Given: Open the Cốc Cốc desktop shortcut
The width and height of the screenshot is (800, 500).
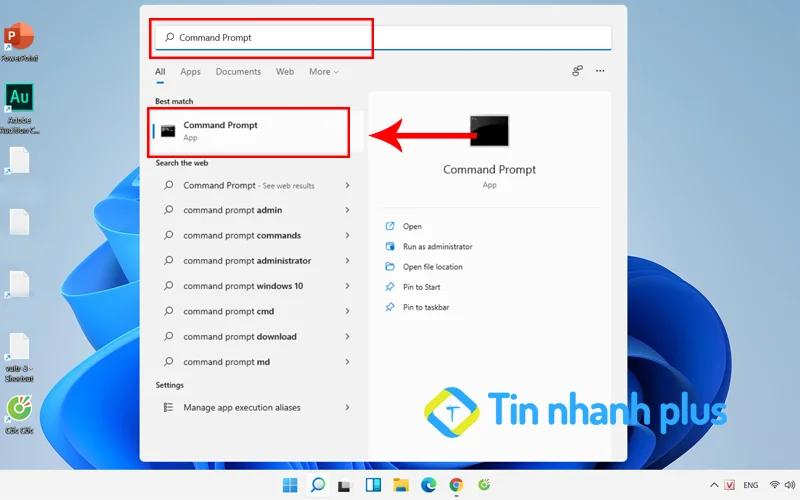Looking at the screenshot, I should [x=19, y=414].
